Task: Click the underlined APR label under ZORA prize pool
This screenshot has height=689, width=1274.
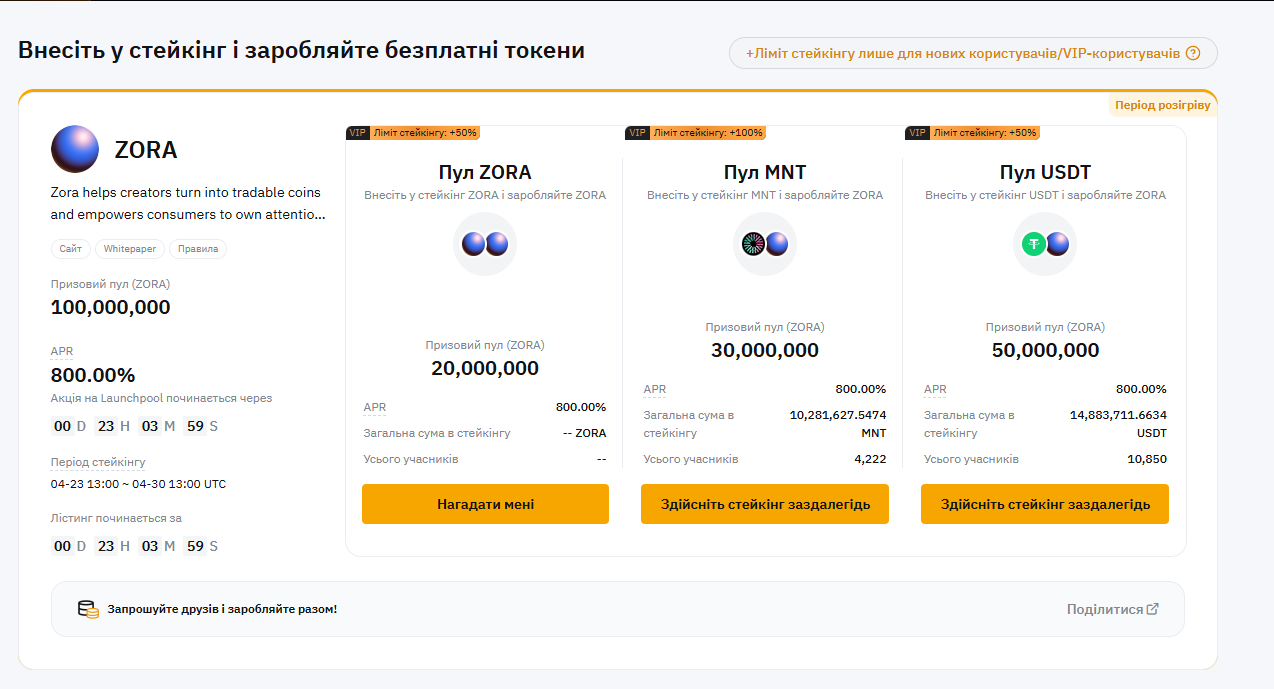Action: pyautogui.click(x=62, y=351)
